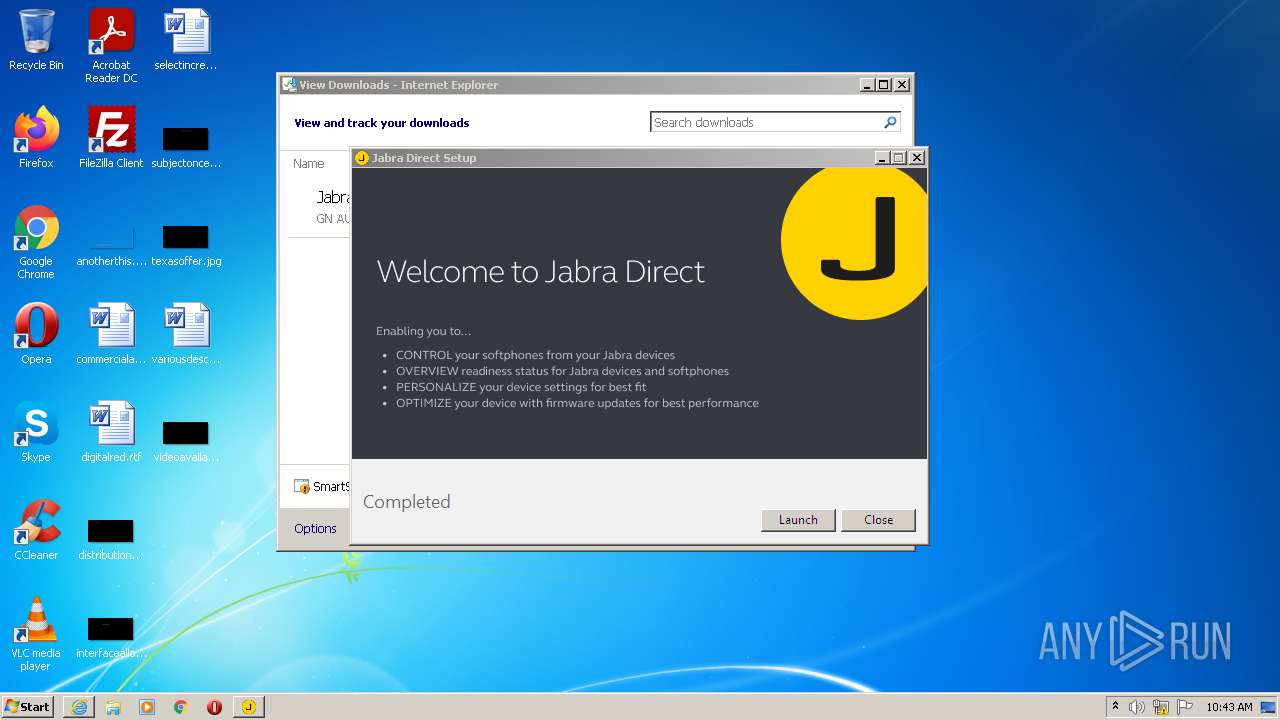Select the selectincre Word document icon
This screenshot has width=1280, height=720.
(186, 41)
